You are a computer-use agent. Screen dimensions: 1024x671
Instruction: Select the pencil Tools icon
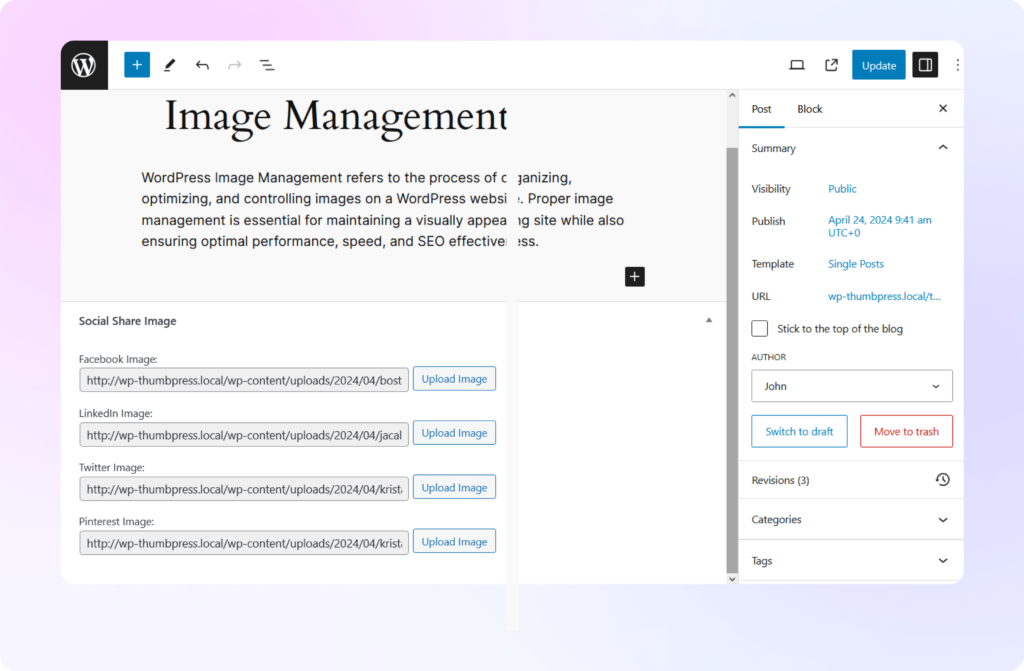pyautogui.click(x=170, y=65)
